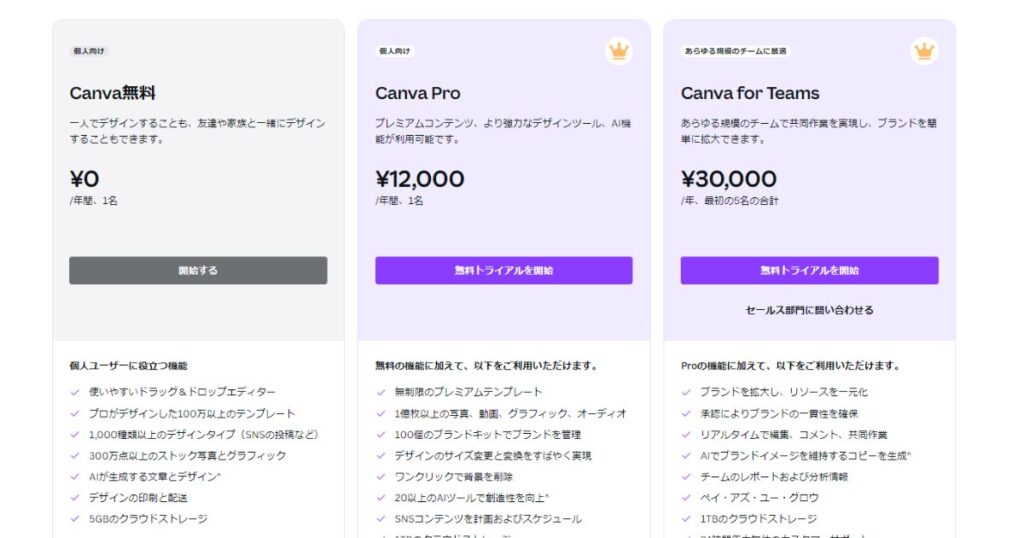Click checkmark beside 1TBのクラウドストレージ
The image size is (1024, 538).
687,518
